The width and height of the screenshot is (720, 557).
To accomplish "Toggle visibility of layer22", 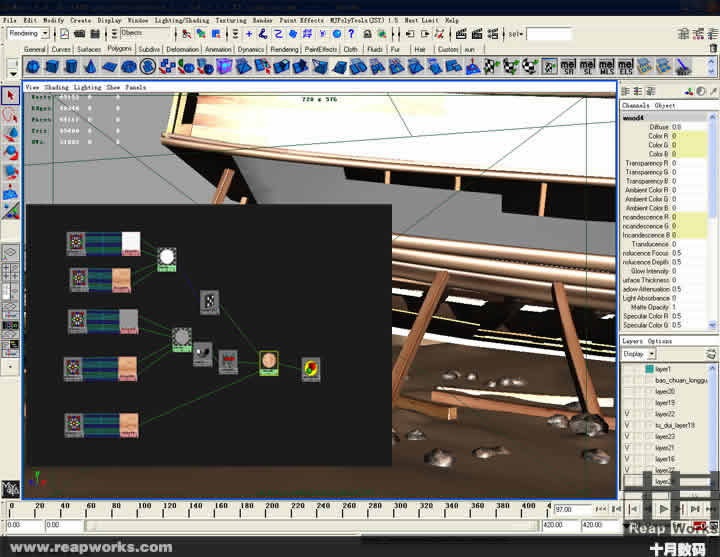I will tap(627, 414).
